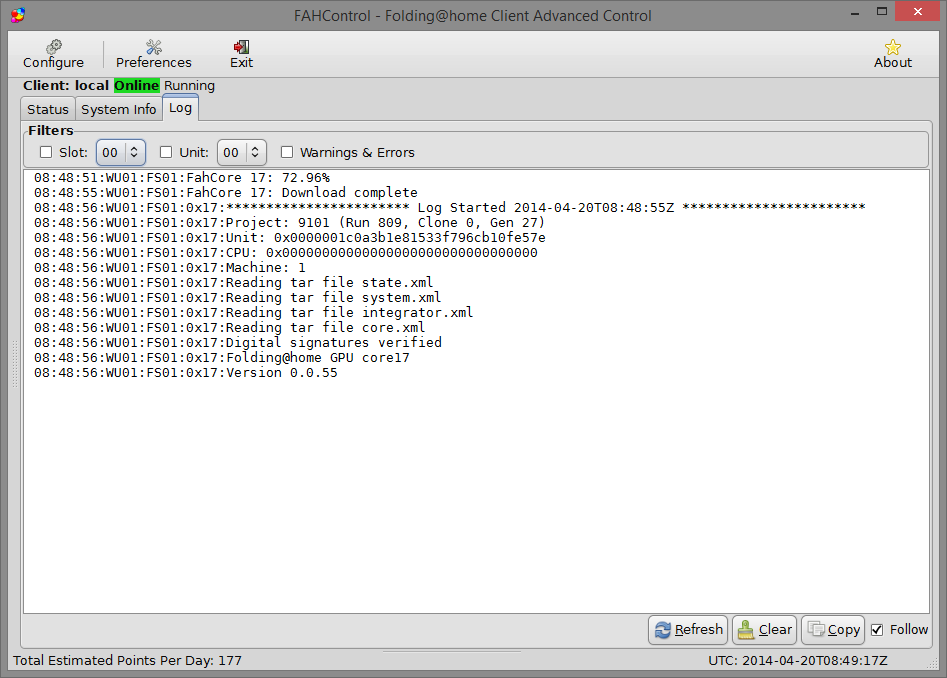Click the 'CPU: 0x0000...' log line
The height and width of the screenshot is (678, 947).
click(x=286, y=252)
